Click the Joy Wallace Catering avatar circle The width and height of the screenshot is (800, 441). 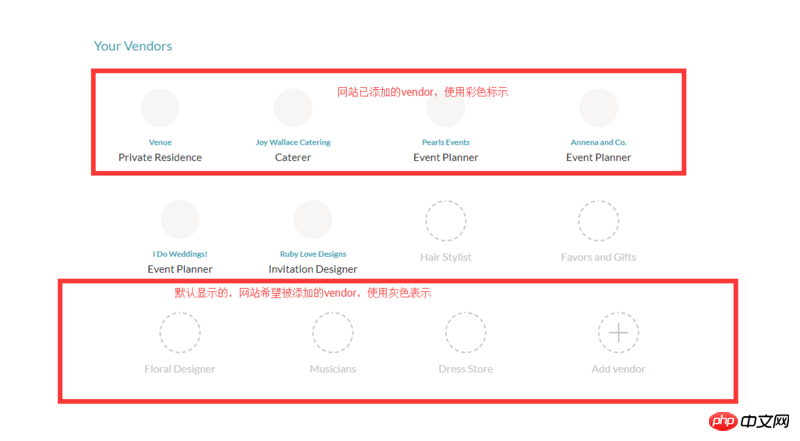pyautogui.click(x=293, y=108)
